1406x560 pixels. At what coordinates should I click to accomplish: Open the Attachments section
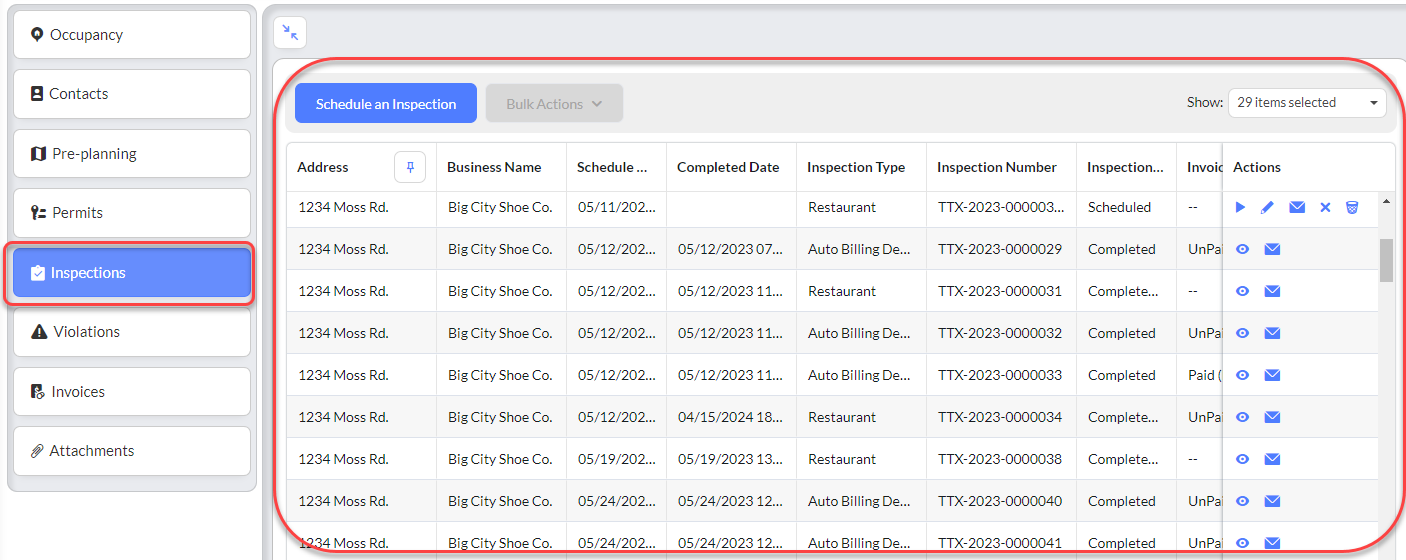[132, 451]
